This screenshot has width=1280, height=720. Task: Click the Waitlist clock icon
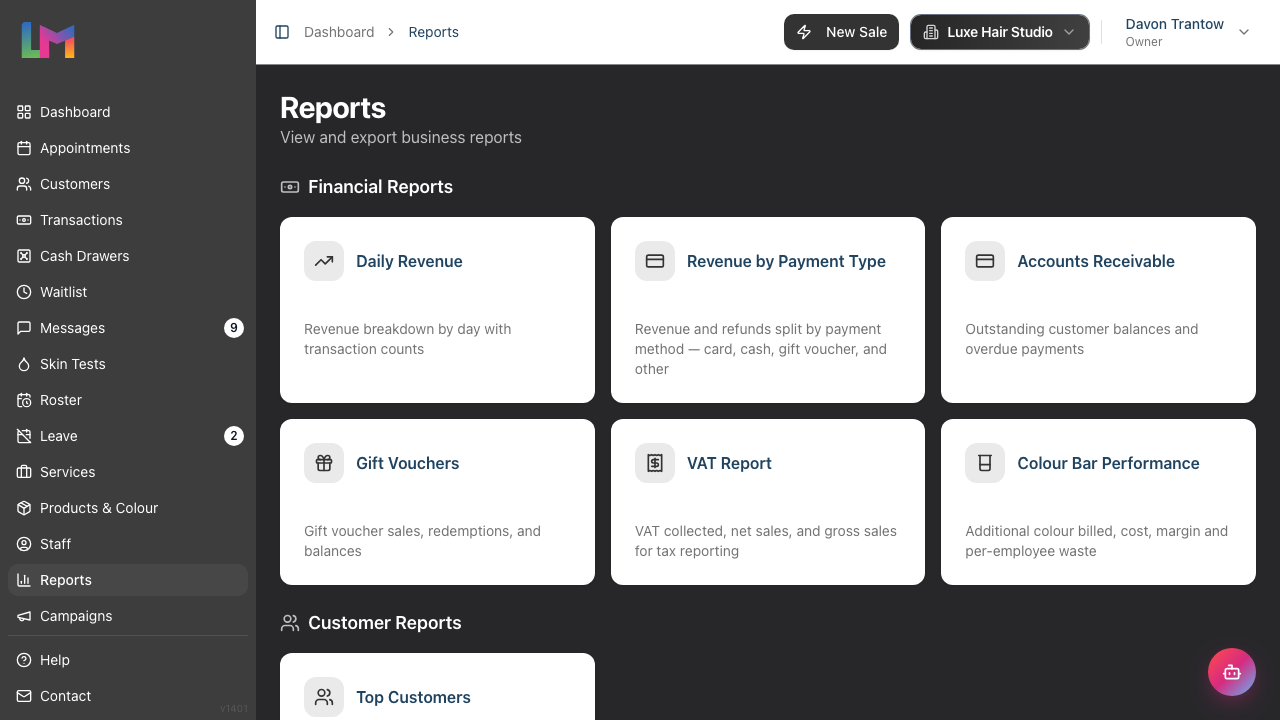point(24,292)
